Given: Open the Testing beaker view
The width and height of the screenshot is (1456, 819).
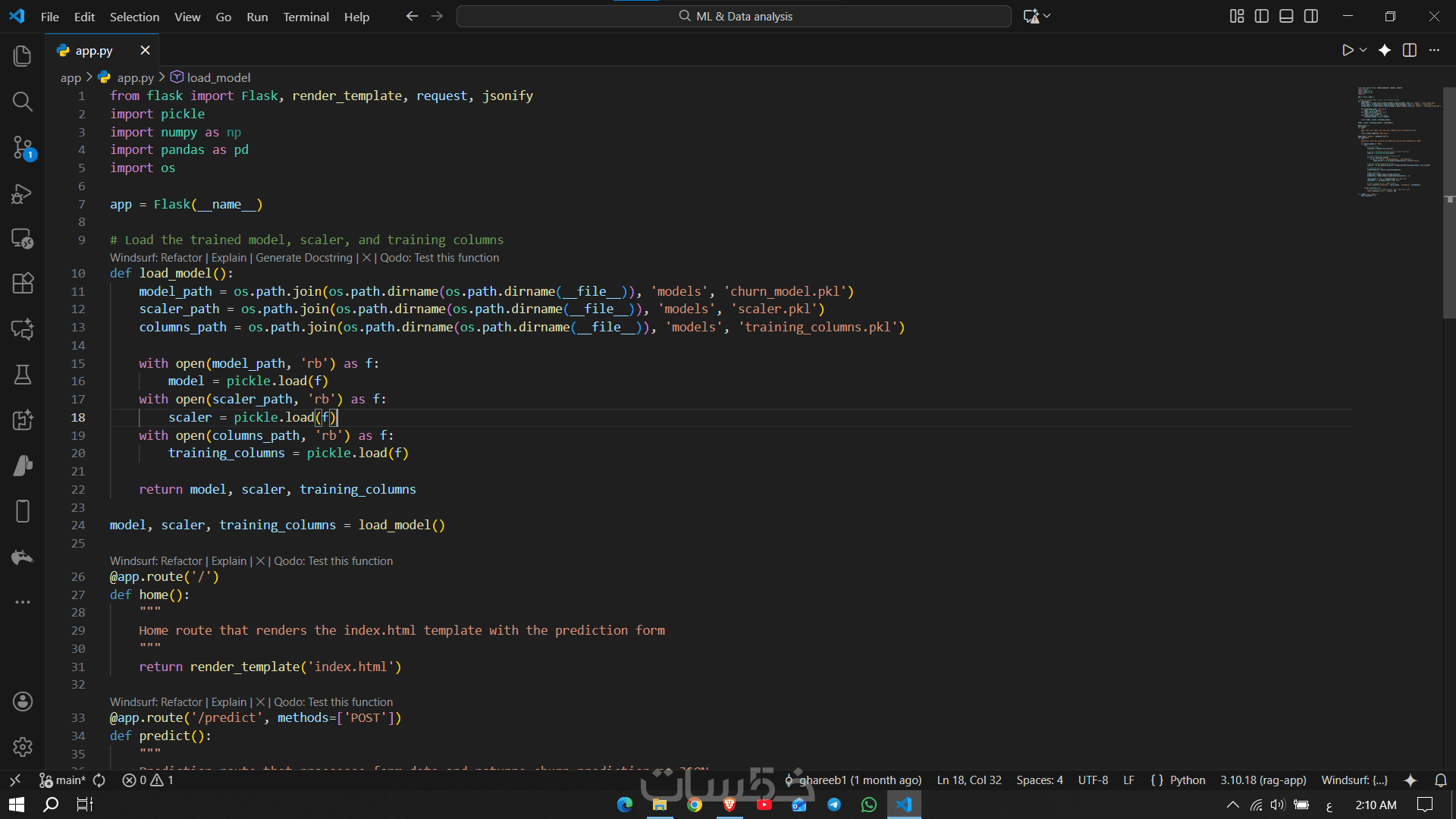Looking at the screenshot, I should click(23, 375).
